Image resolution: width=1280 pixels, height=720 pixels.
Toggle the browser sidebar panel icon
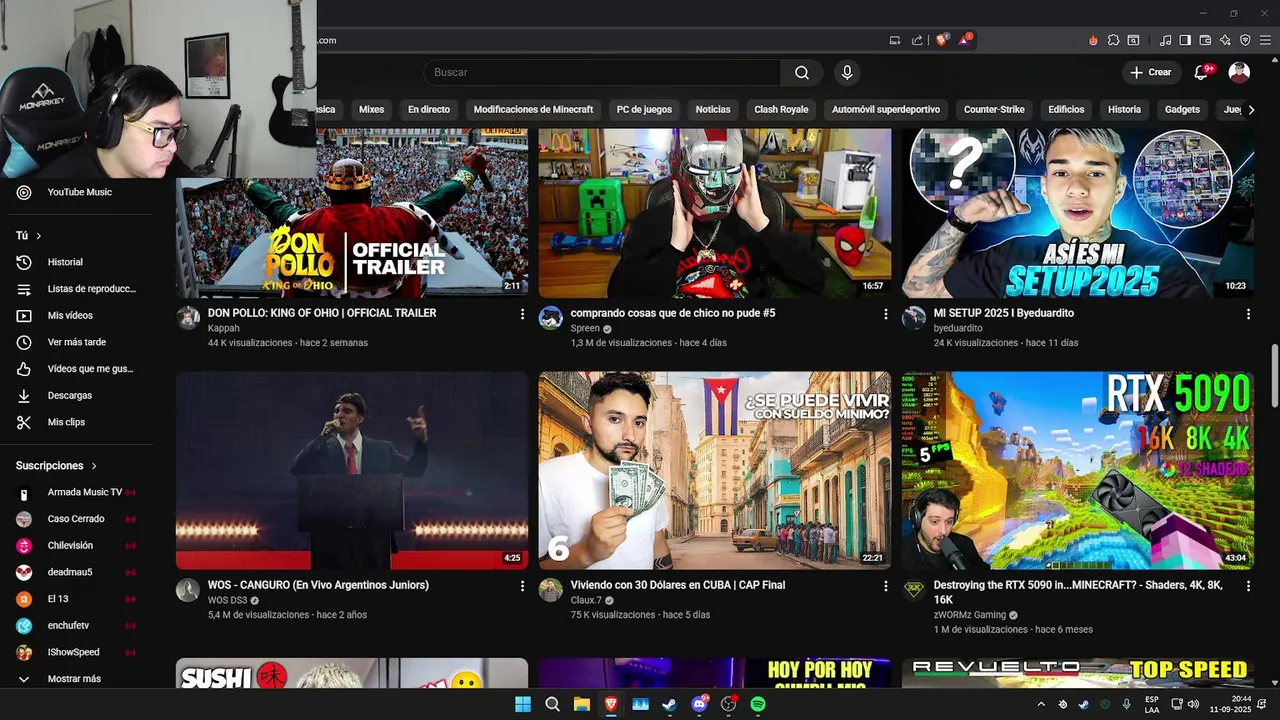tap(1185, 40)
